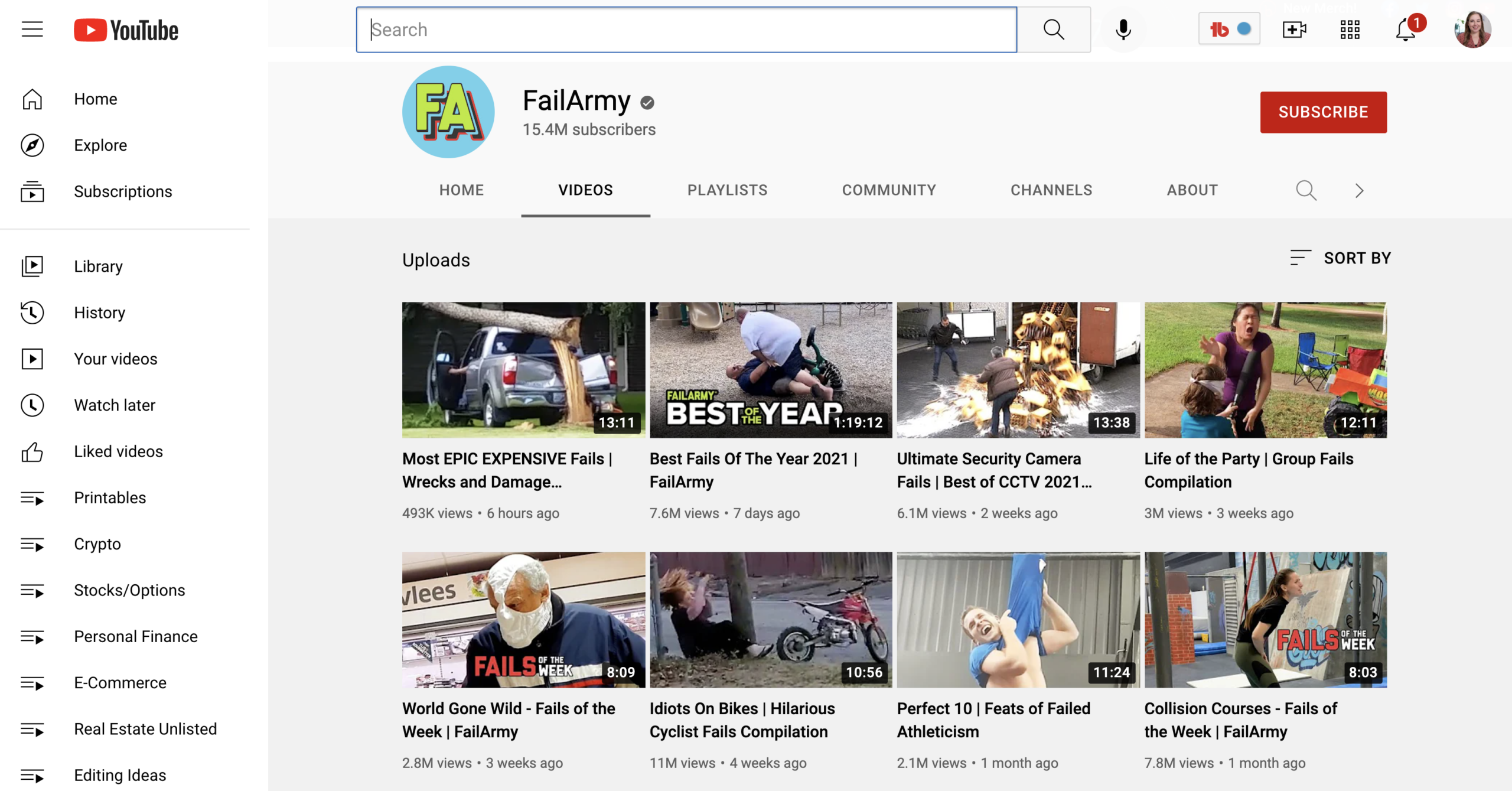Image resolution: width=1512 pixels, height=791 pixels.
Task: Open Ultimate Security Camera Fails thumbnail
Action: [1018, 370]
